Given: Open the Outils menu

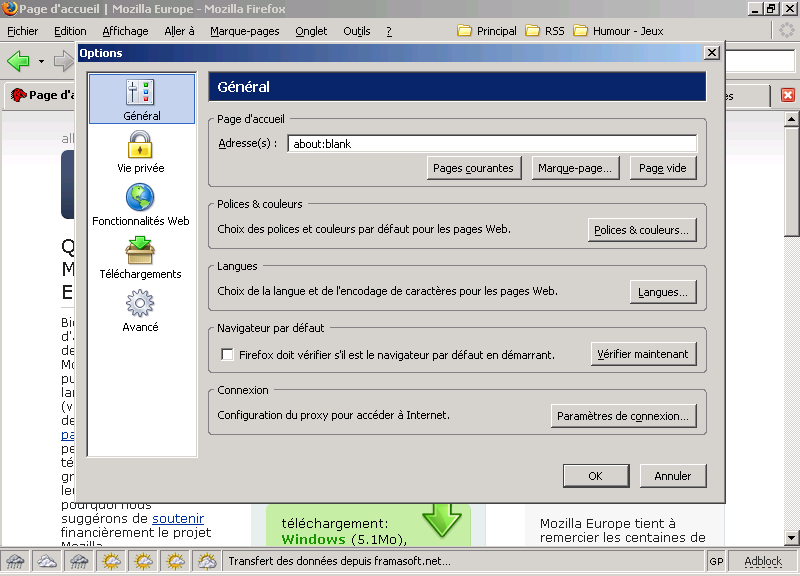Looking at the screenshot, I should click(357, 31).
